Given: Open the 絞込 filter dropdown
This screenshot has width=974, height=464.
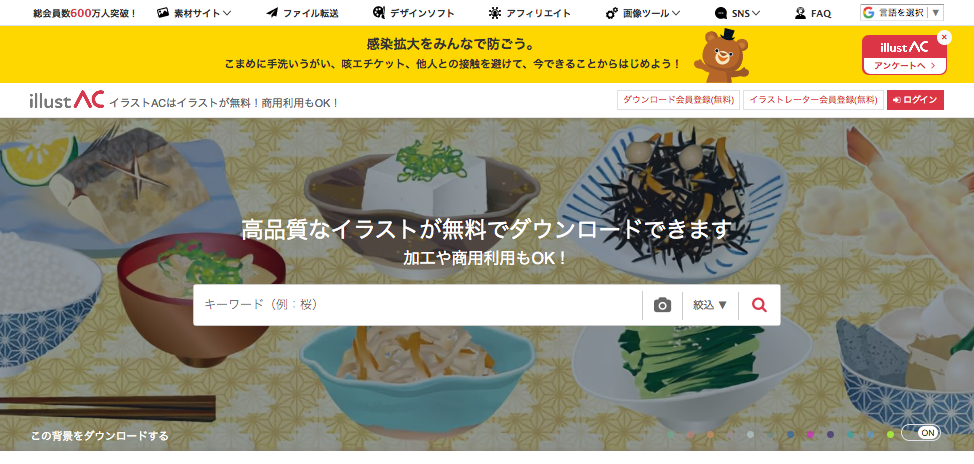Looking at the screenshot, I should click(x=710, y=305).
